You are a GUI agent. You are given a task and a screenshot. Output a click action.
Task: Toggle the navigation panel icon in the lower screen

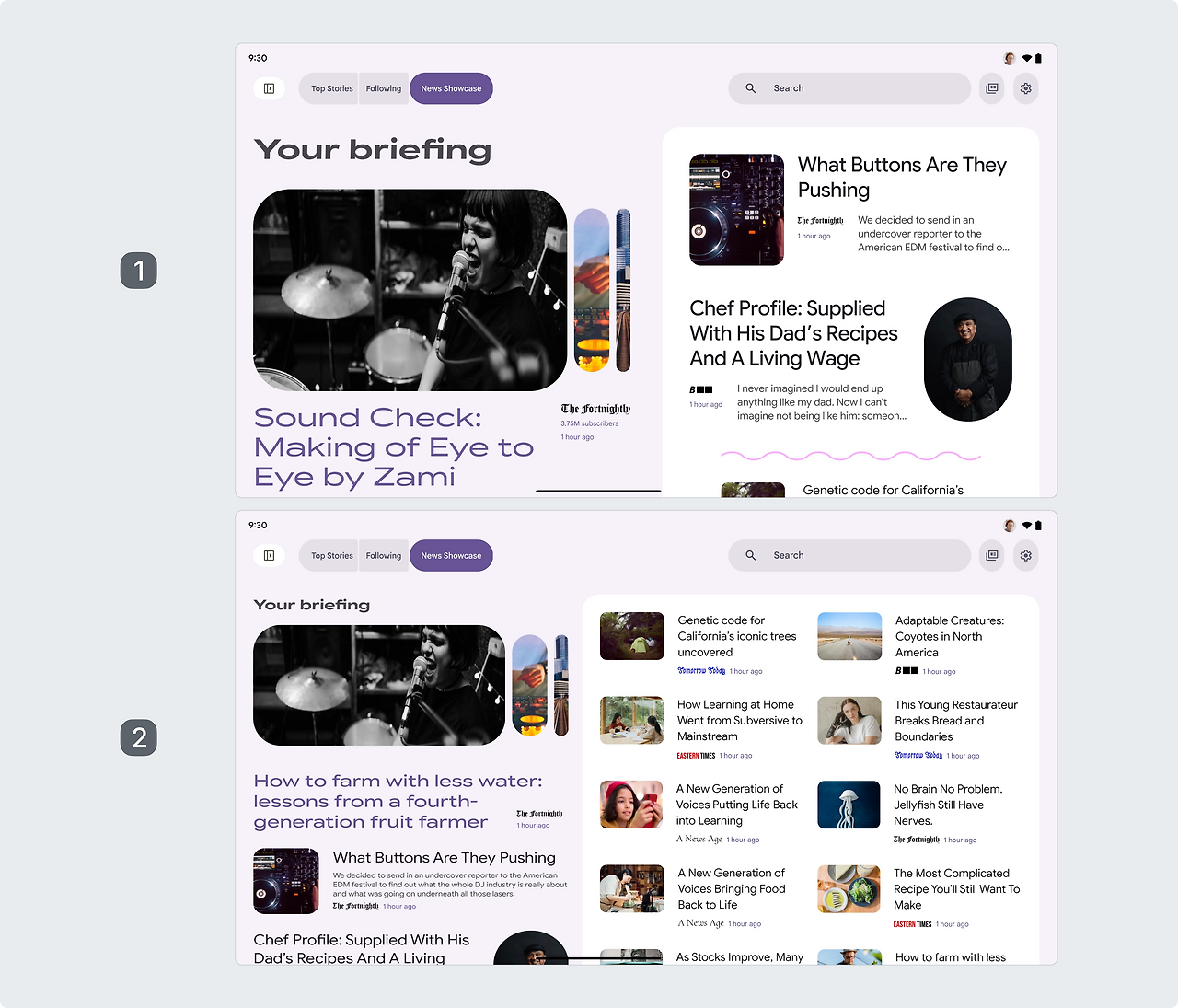point(269,555)
